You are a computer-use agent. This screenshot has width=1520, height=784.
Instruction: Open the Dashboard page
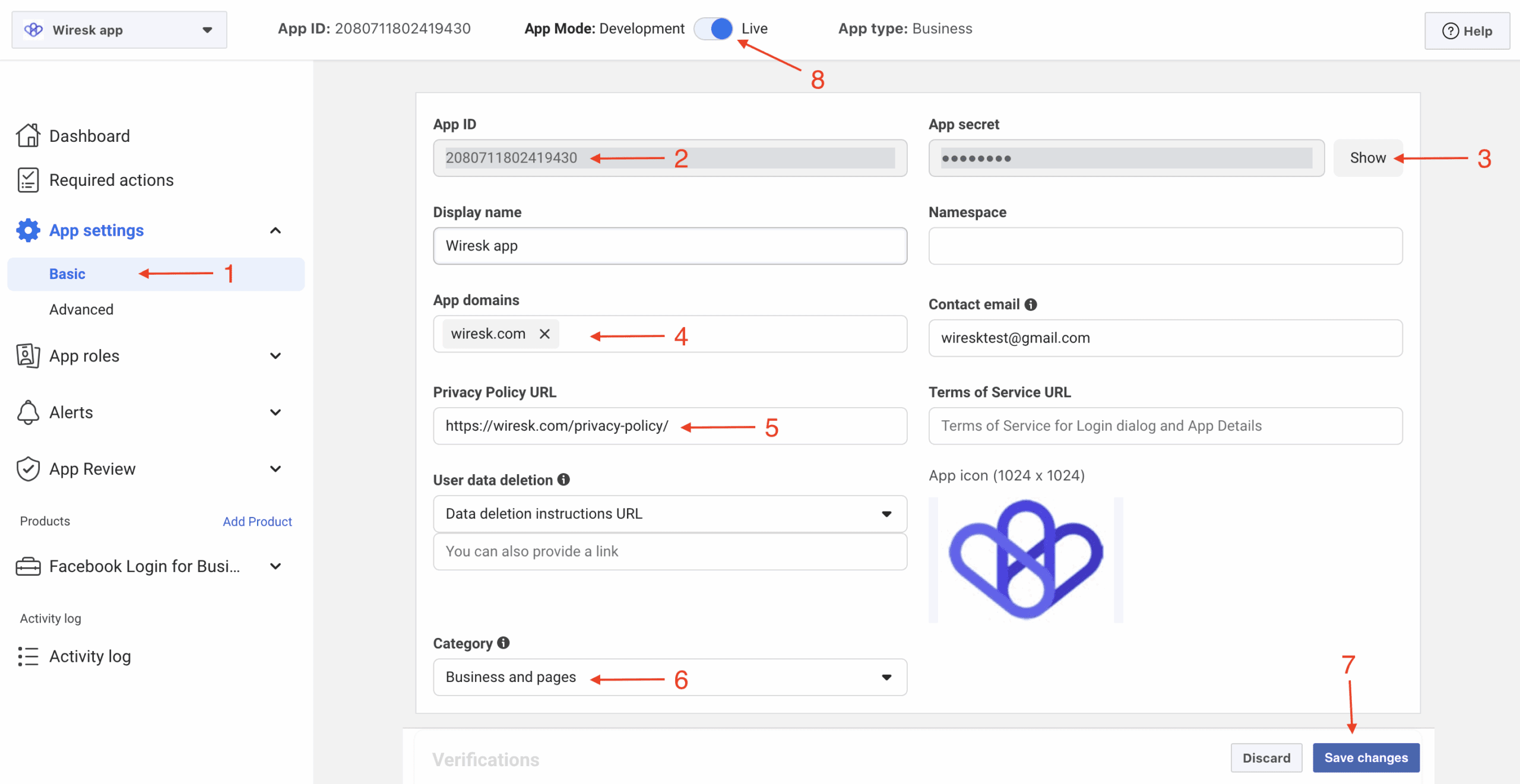point(89,136)
